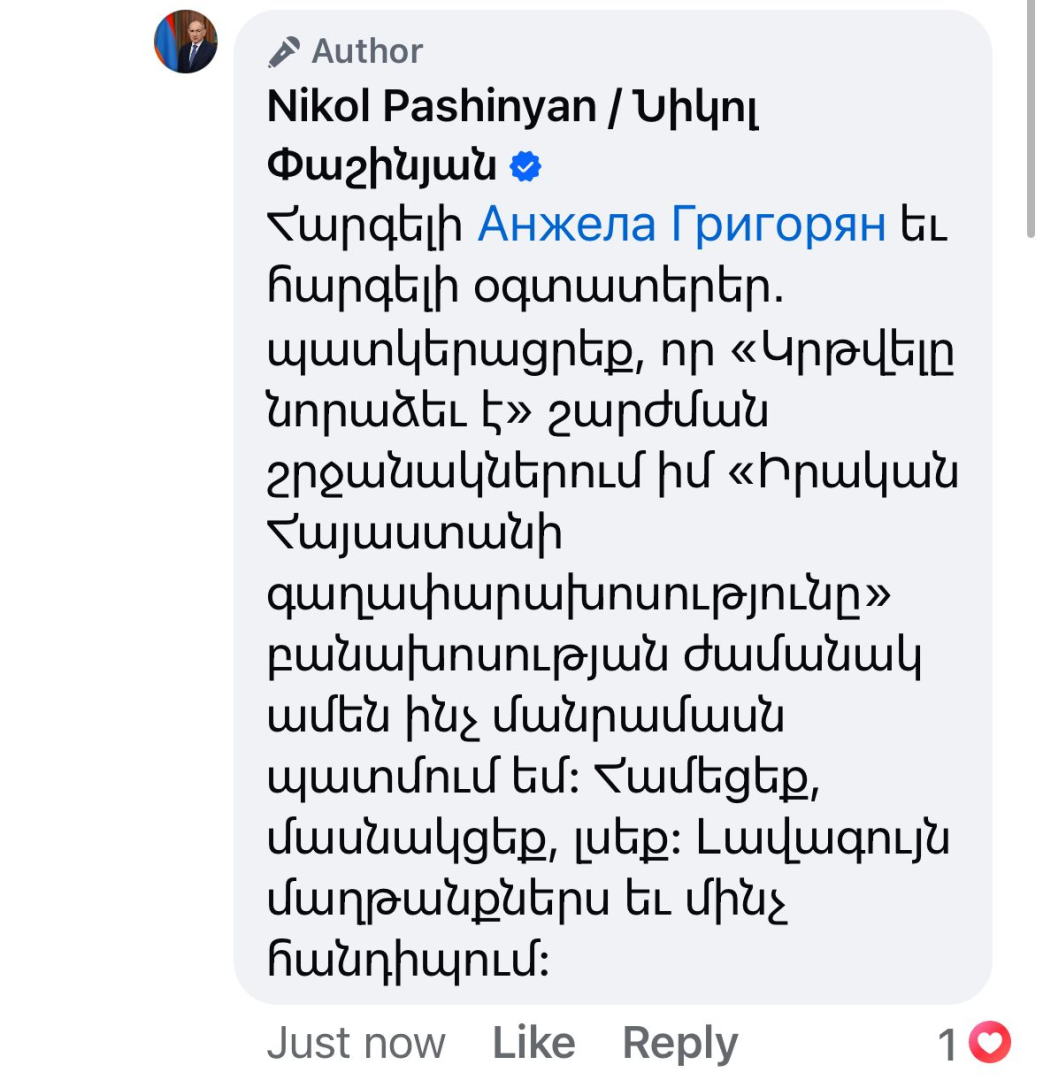Click the pencil icon beside Author
This screenshot has height=1080, width=1043.
285,51
